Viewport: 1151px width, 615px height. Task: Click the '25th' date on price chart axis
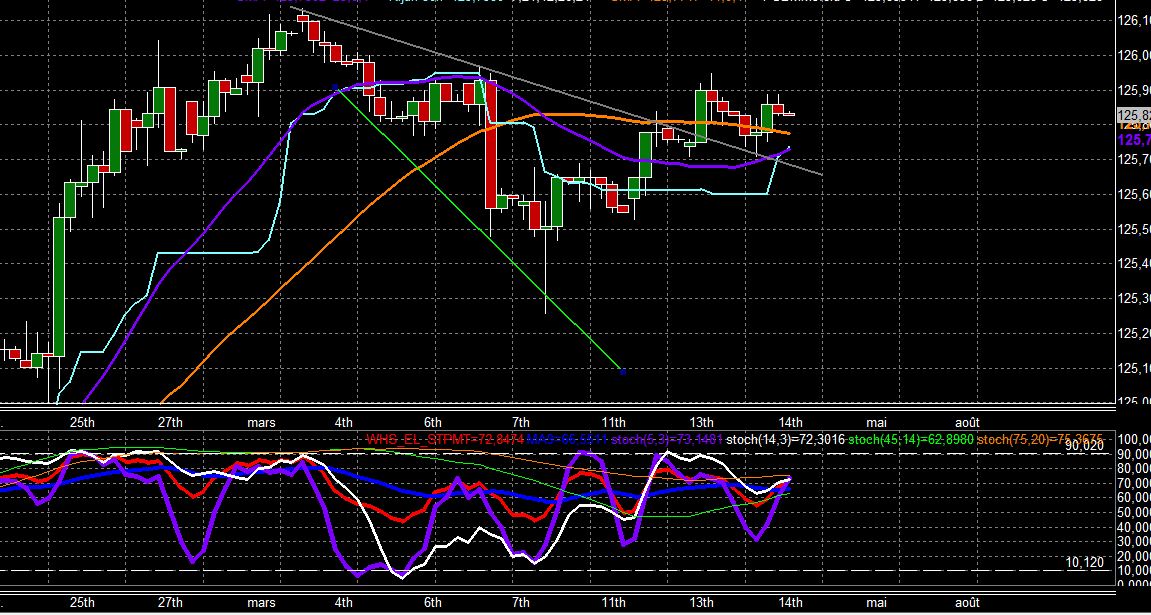[82, 422]
